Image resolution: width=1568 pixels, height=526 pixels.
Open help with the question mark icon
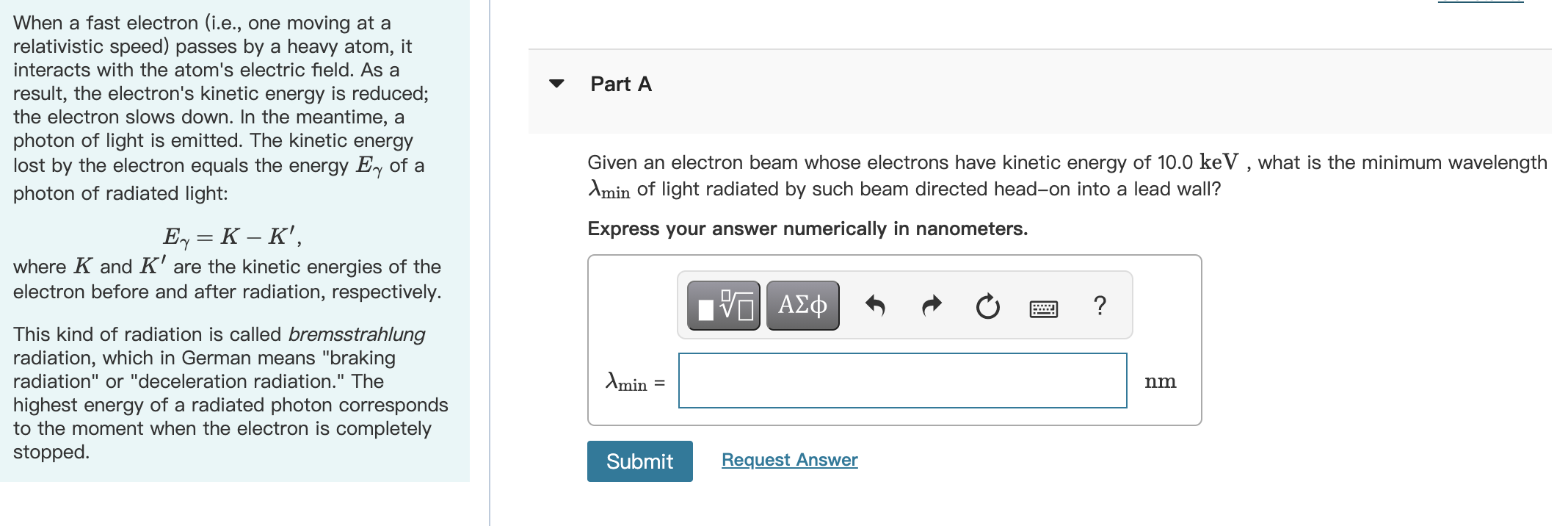point(1099,306)
